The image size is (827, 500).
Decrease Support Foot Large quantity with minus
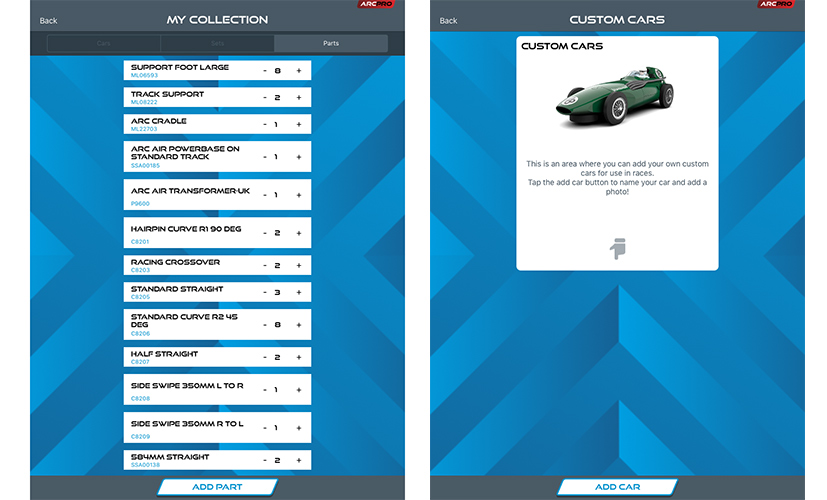[x=265, y=71]
